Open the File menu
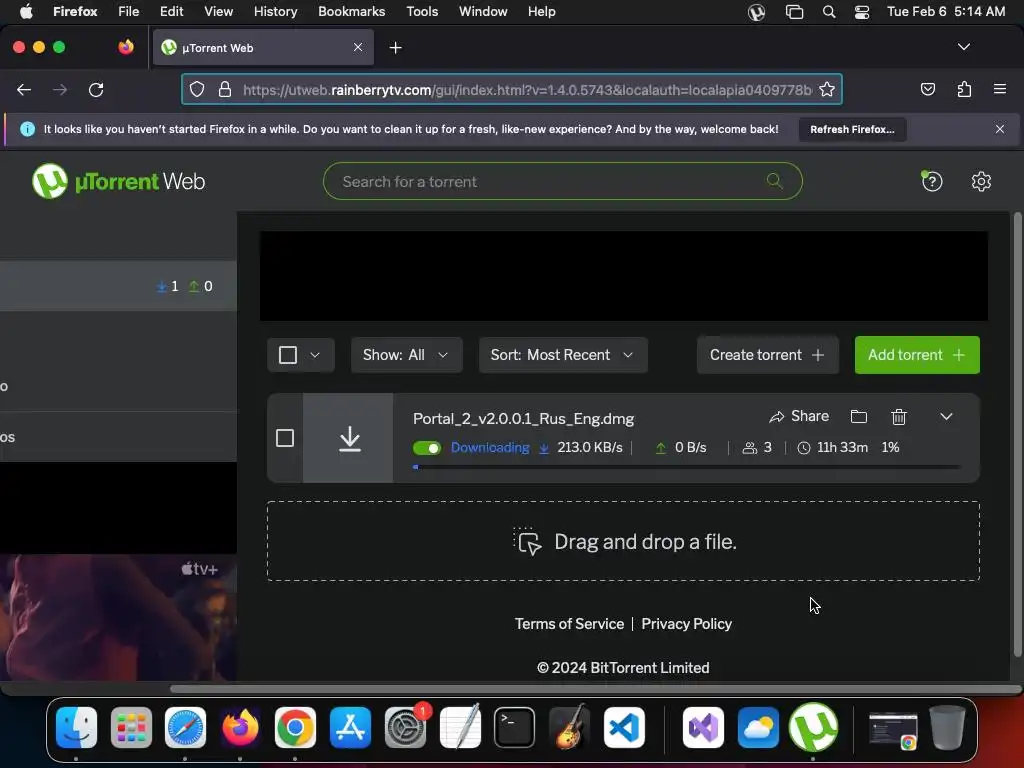The image size is (1024, 768). pos(128,12)
